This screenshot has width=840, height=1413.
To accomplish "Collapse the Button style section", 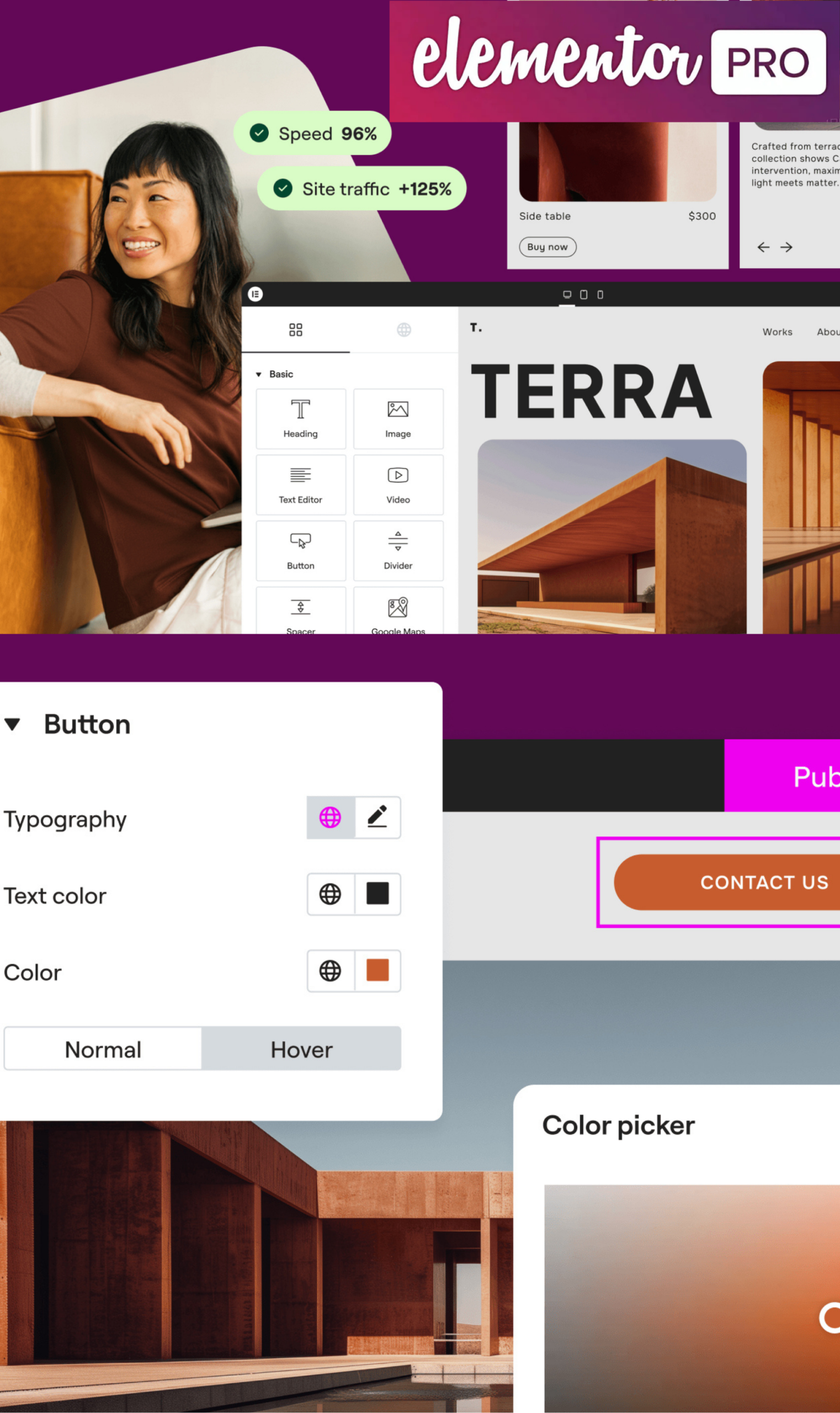I will click(x=13, y=724).
